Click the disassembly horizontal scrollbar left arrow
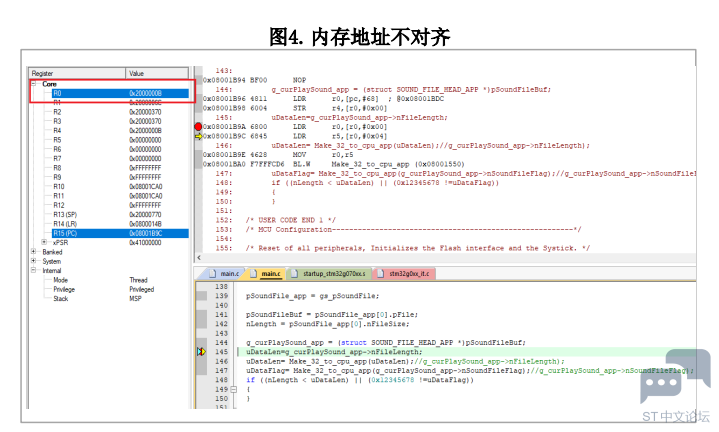This screenshot has width=719, height=432. pyautogui.click(x=199, y=258)
